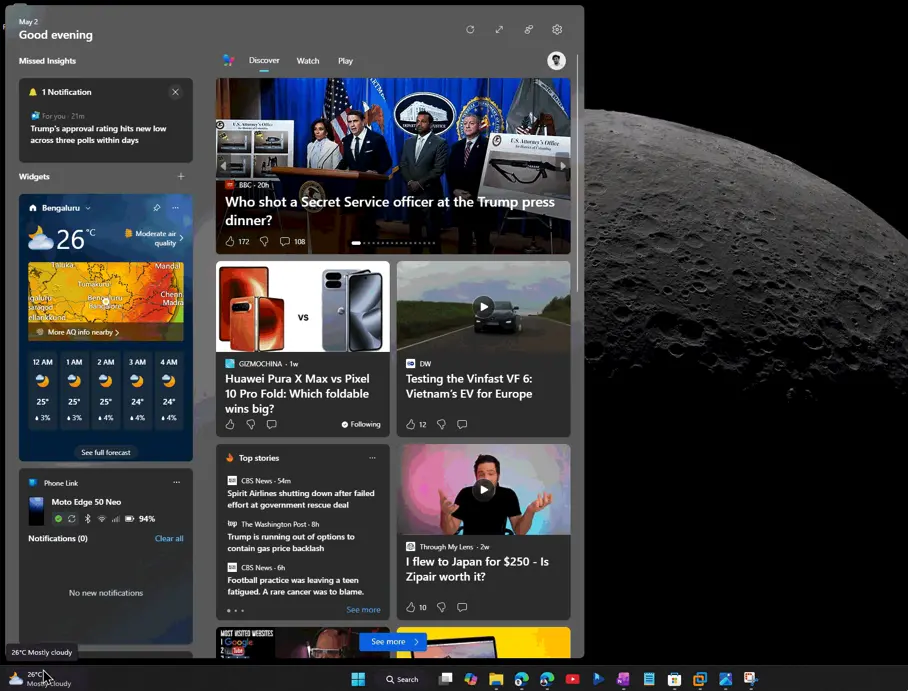Click See full forecast

pyautogui.click(x=106, y=452)
